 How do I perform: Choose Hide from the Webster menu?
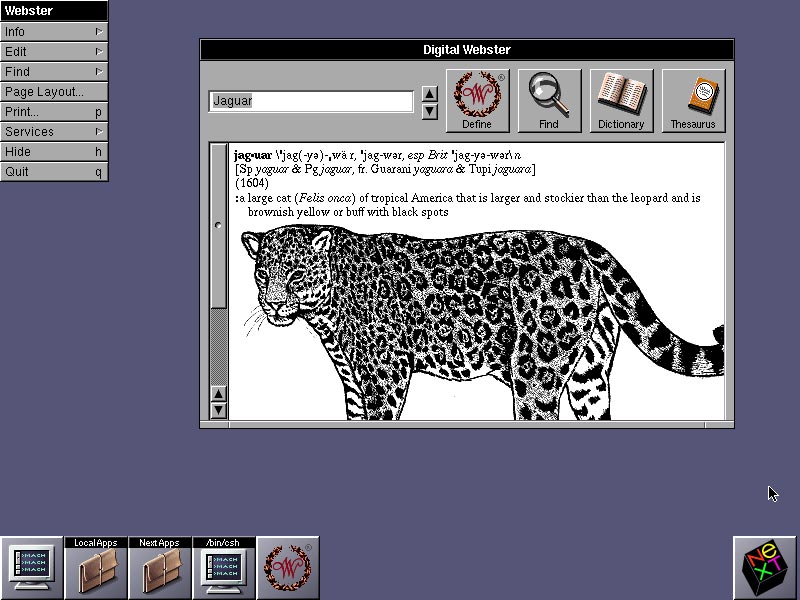point(54,152)
